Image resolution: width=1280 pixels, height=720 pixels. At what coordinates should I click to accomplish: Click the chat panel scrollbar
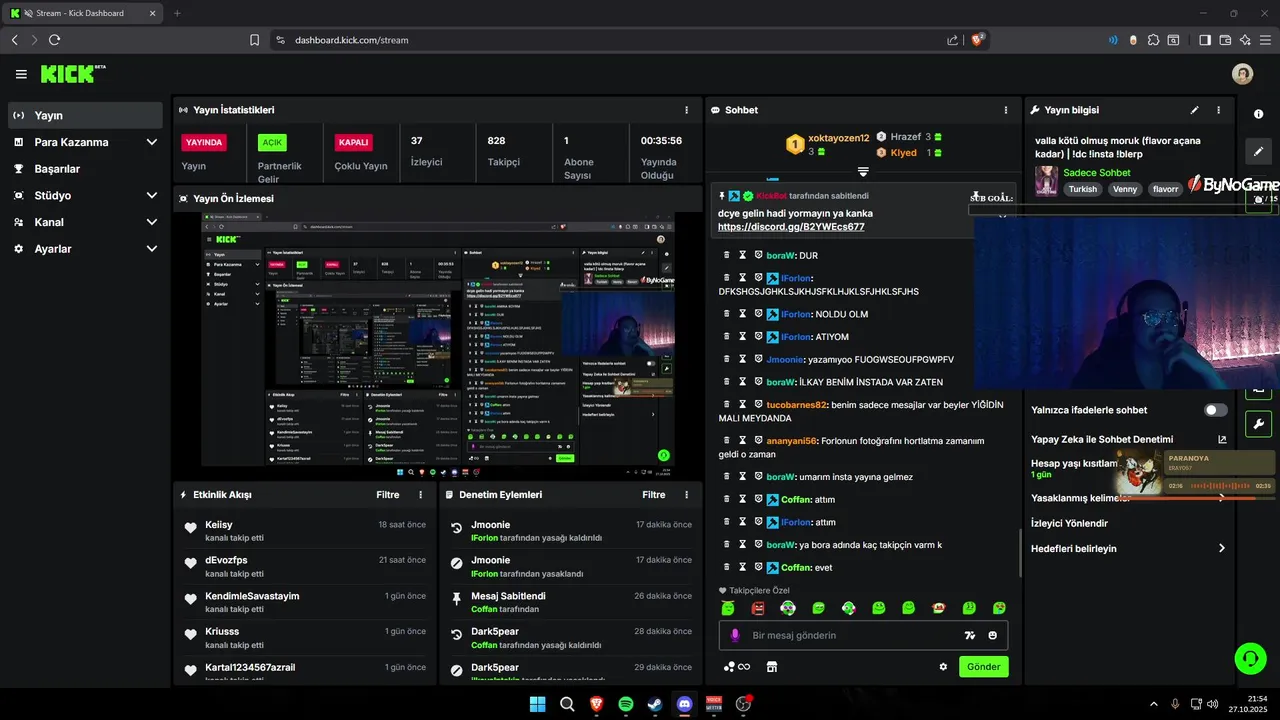[x=1019, y=553]
